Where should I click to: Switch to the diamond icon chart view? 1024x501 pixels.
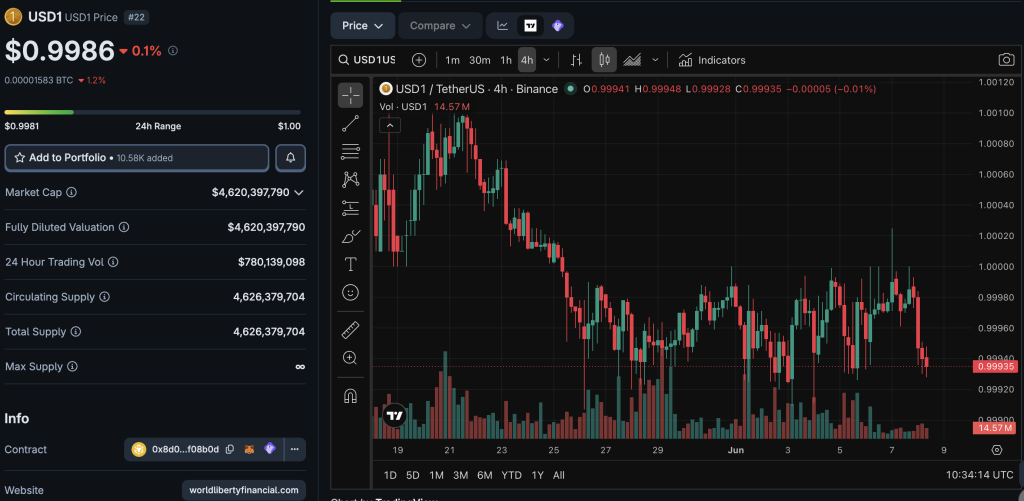coord(557,25)
